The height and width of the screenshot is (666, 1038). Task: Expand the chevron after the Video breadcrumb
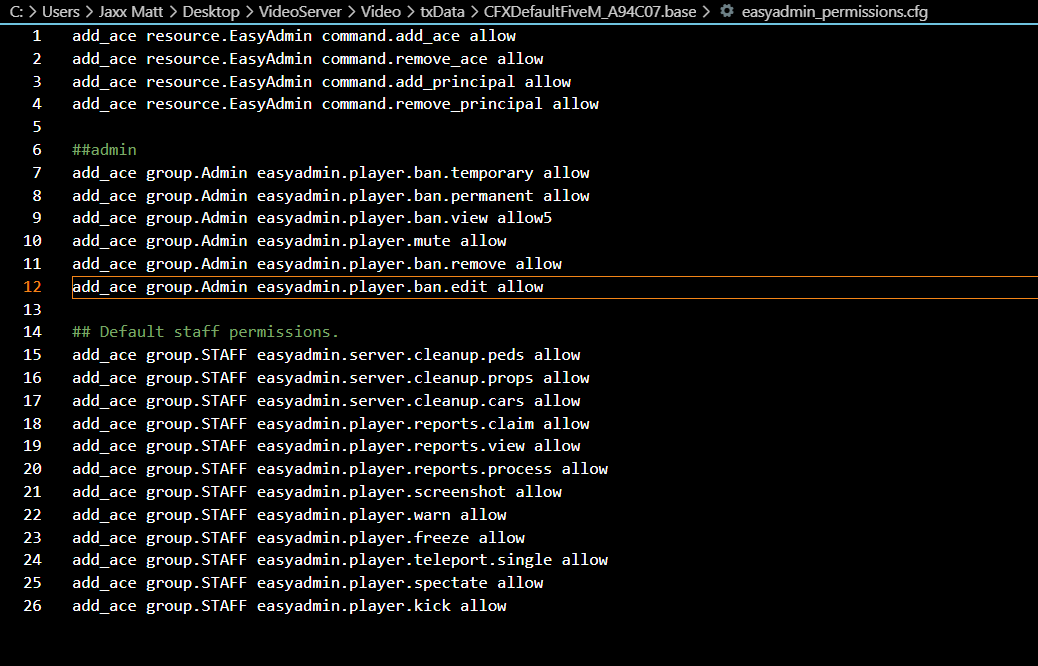point(410,12)
